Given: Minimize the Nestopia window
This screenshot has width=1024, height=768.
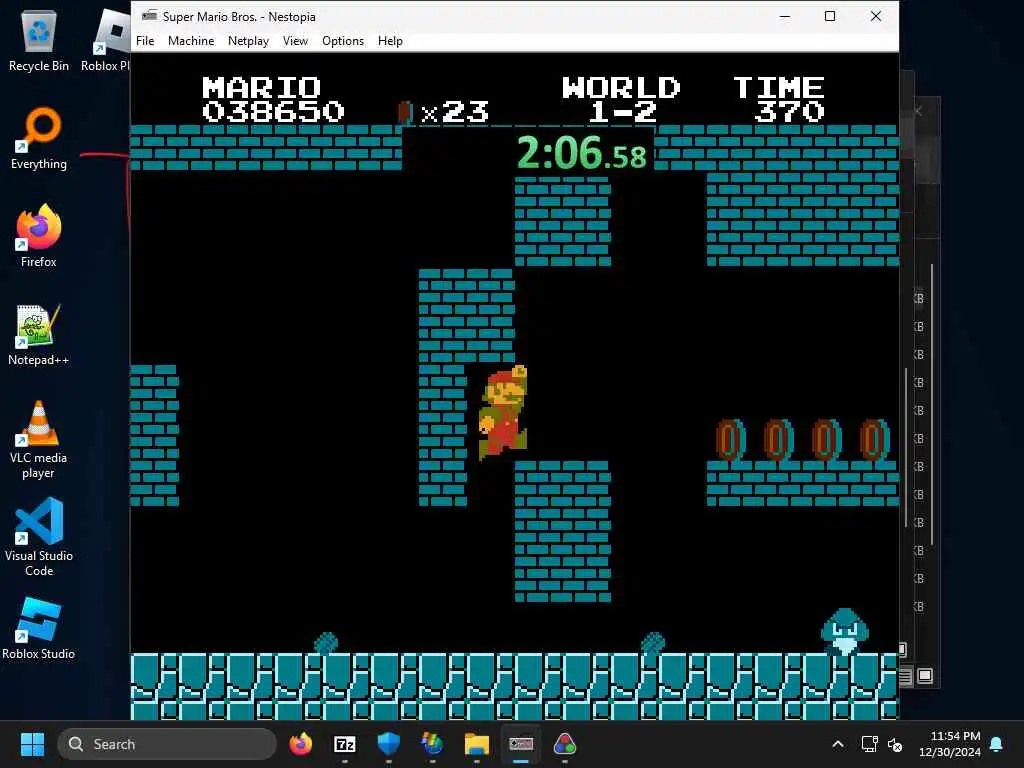Looking at the screenshot, I should [x=785, y=16].
